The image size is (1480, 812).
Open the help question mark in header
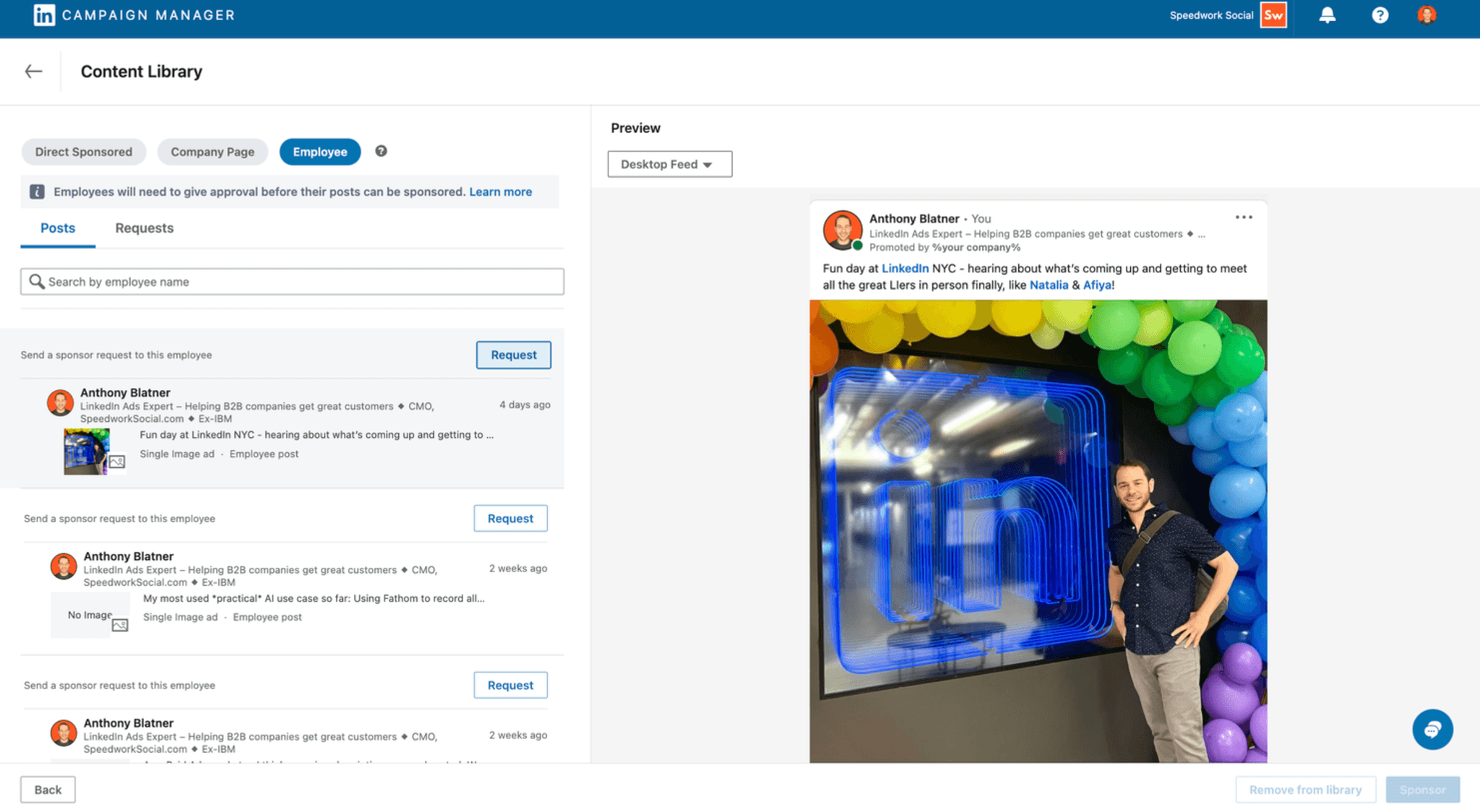pos(1380,15)
